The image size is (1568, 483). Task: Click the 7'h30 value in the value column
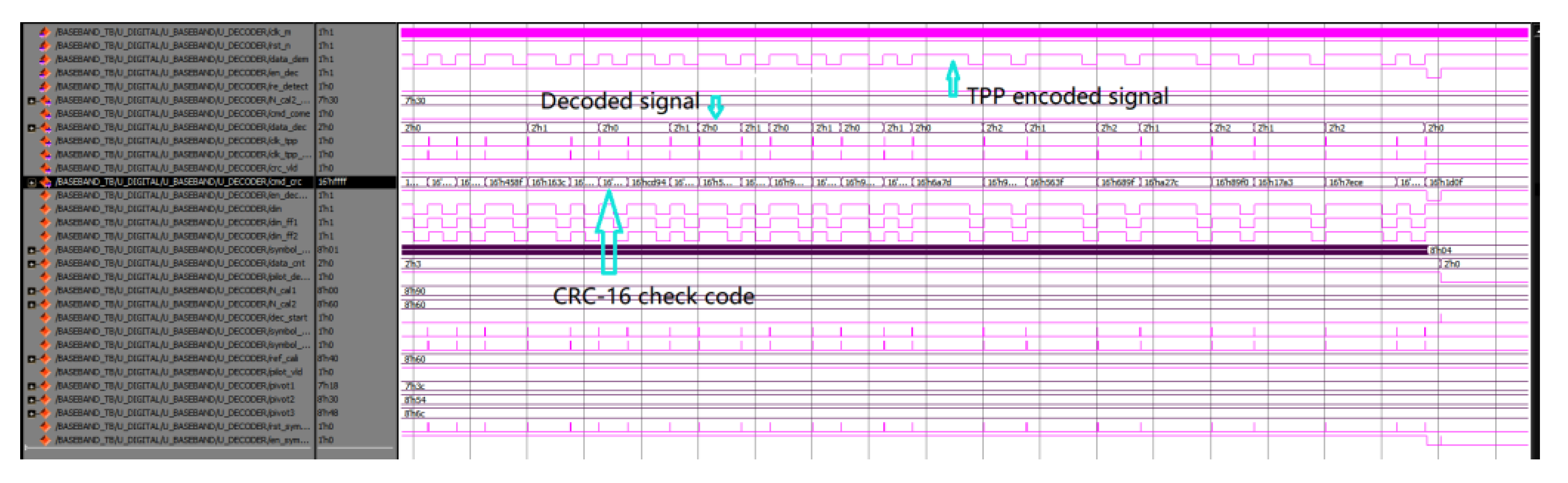coord(328,100)
